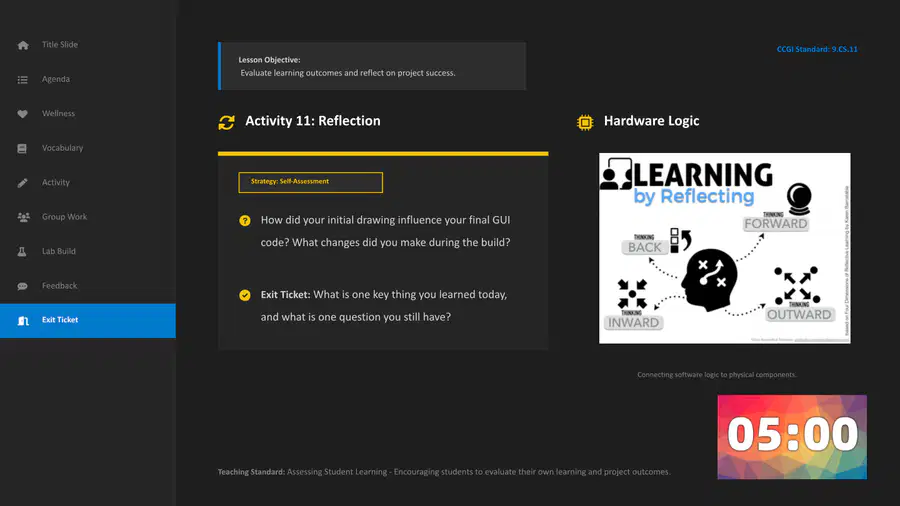Screen dimensions: 900x506
Task: Open the Learning by Reflecting image
Action: click(724, 248)
